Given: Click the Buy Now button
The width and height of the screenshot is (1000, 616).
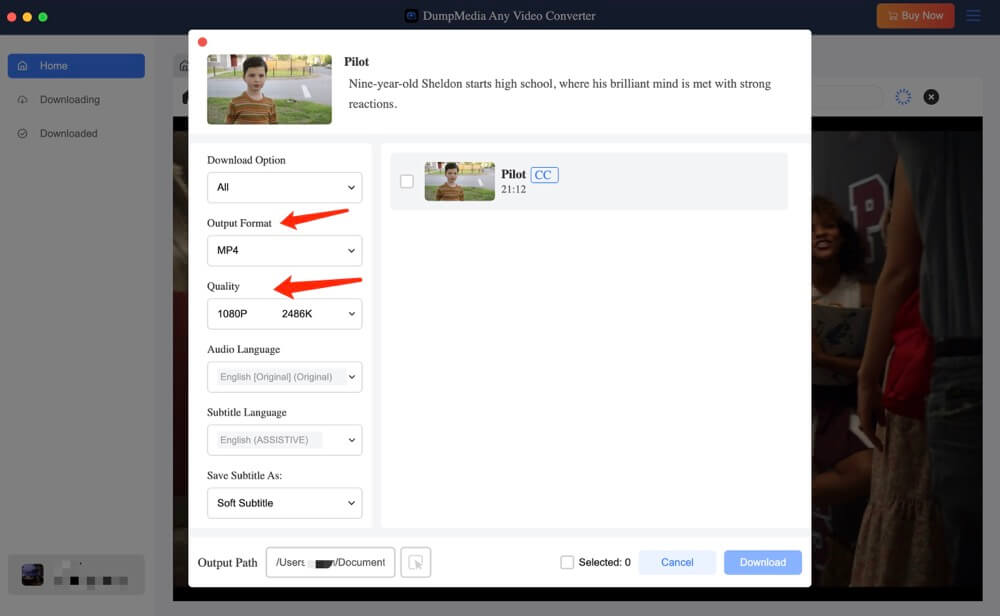Looking at the screenshot, I should pyautogui.click(x=915, y=15).
